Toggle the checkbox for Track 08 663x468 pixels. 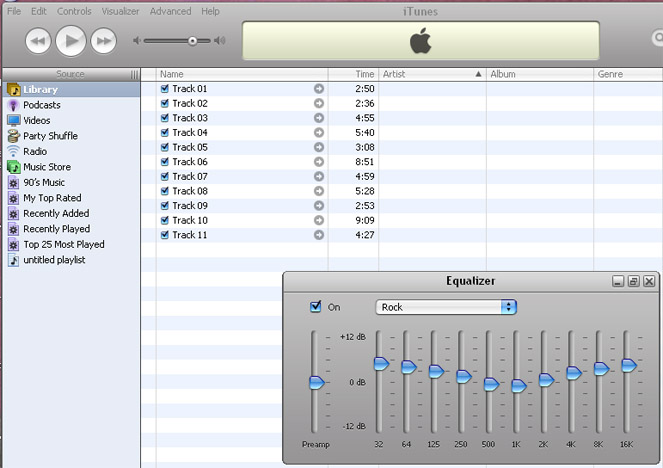coord(165,191)
